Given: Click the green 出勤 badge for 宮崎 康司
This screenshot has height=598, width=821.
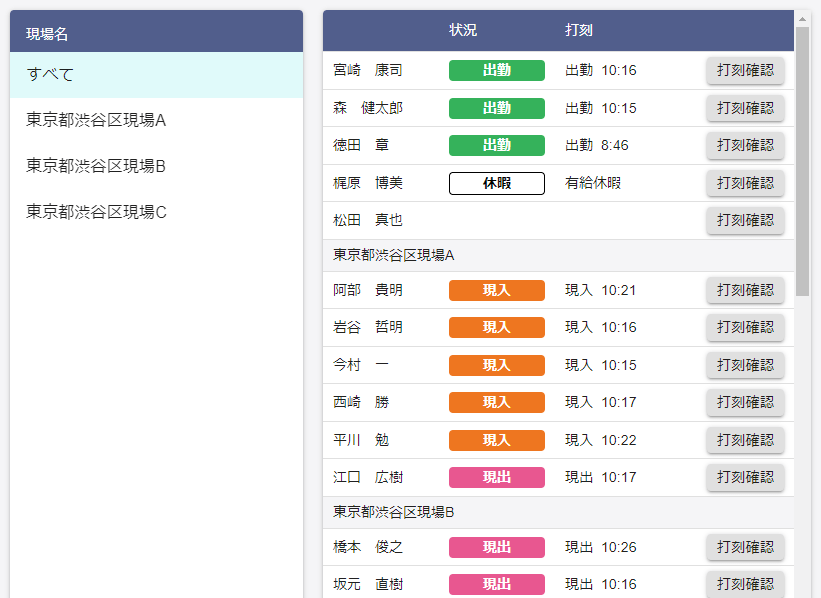Looking at the screenshot, I should (496, 70).
